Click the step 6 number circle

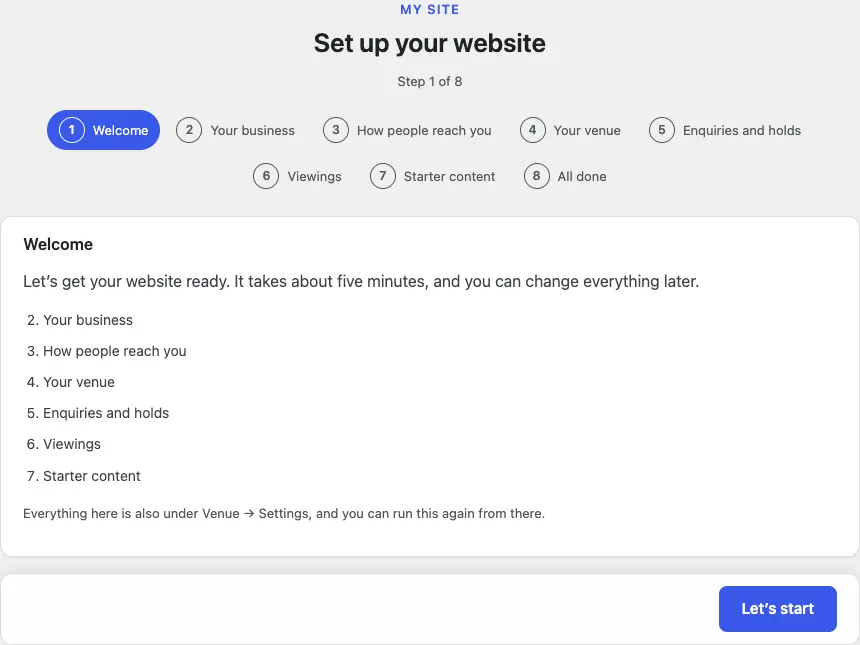(266, 176)
